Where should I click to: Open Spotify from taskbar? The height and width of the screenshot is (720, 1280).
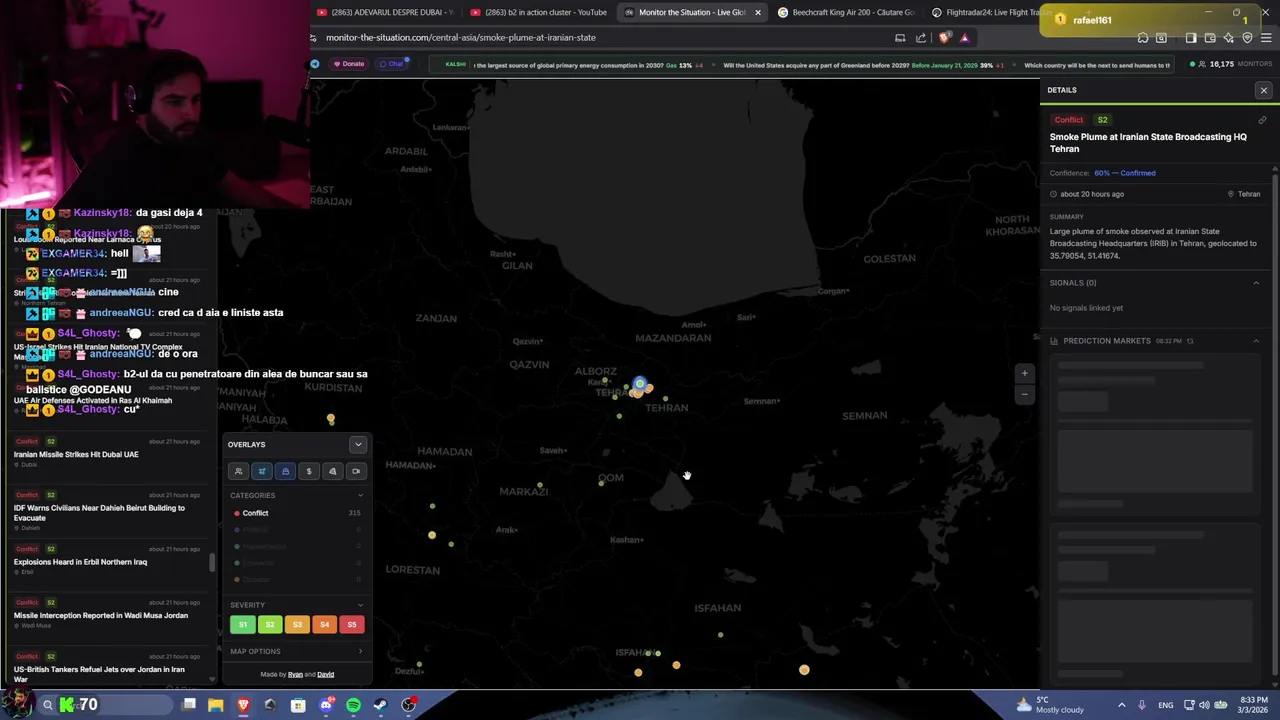353,705
